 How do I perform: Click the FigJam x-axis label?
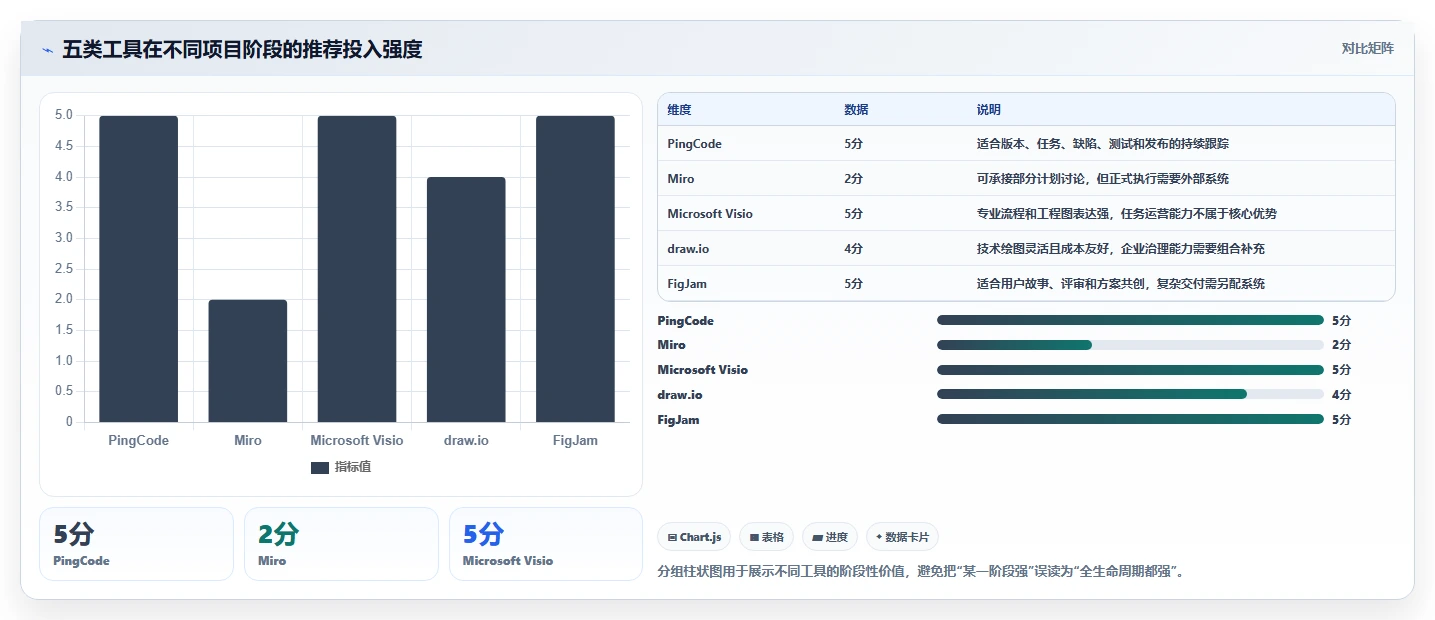[575, 440]
